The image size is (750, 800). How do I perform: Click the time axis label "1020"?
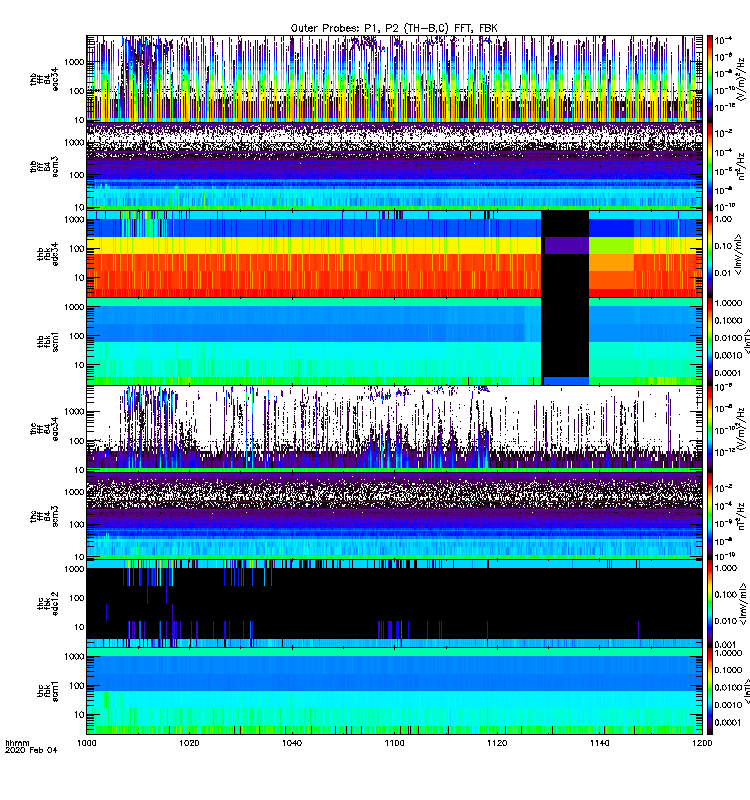pos(189,743)
